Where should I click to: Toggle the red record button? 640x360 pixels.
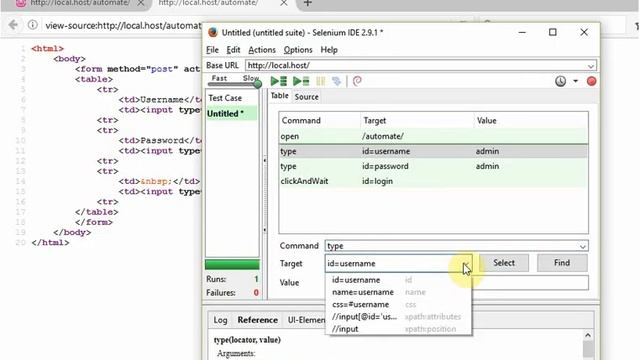click(591, 81)
